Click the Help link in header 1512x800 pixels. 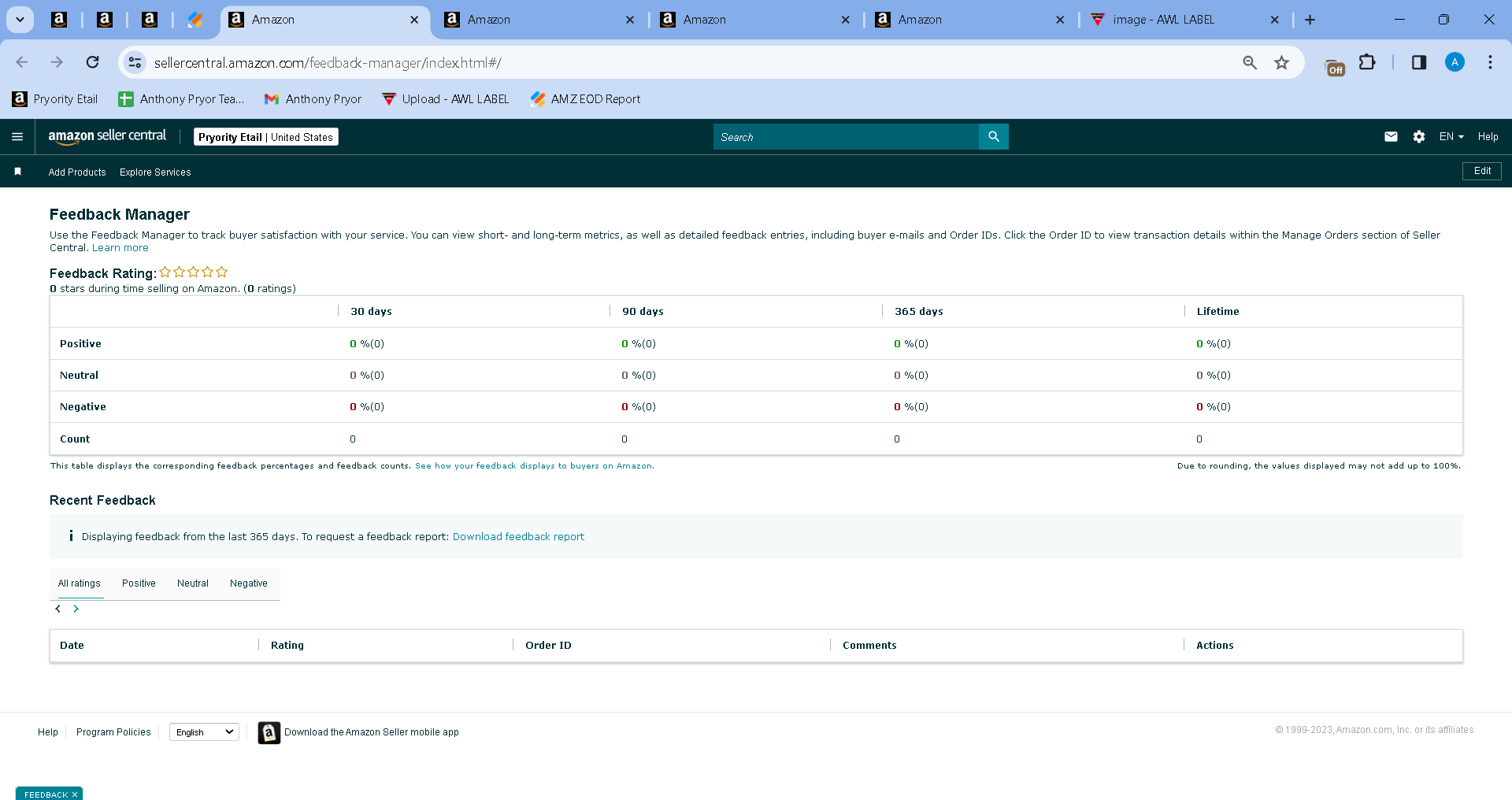(x=1488, y=137)
